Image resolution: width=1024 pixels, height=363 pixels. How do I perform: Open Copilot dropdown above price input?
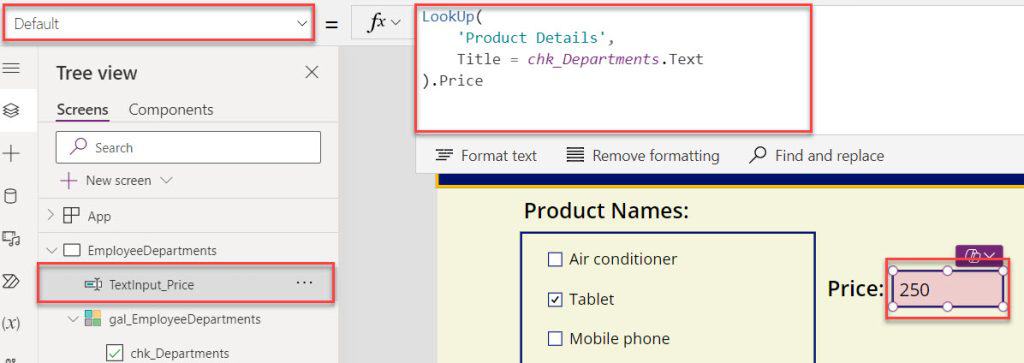tap(980, 255)
